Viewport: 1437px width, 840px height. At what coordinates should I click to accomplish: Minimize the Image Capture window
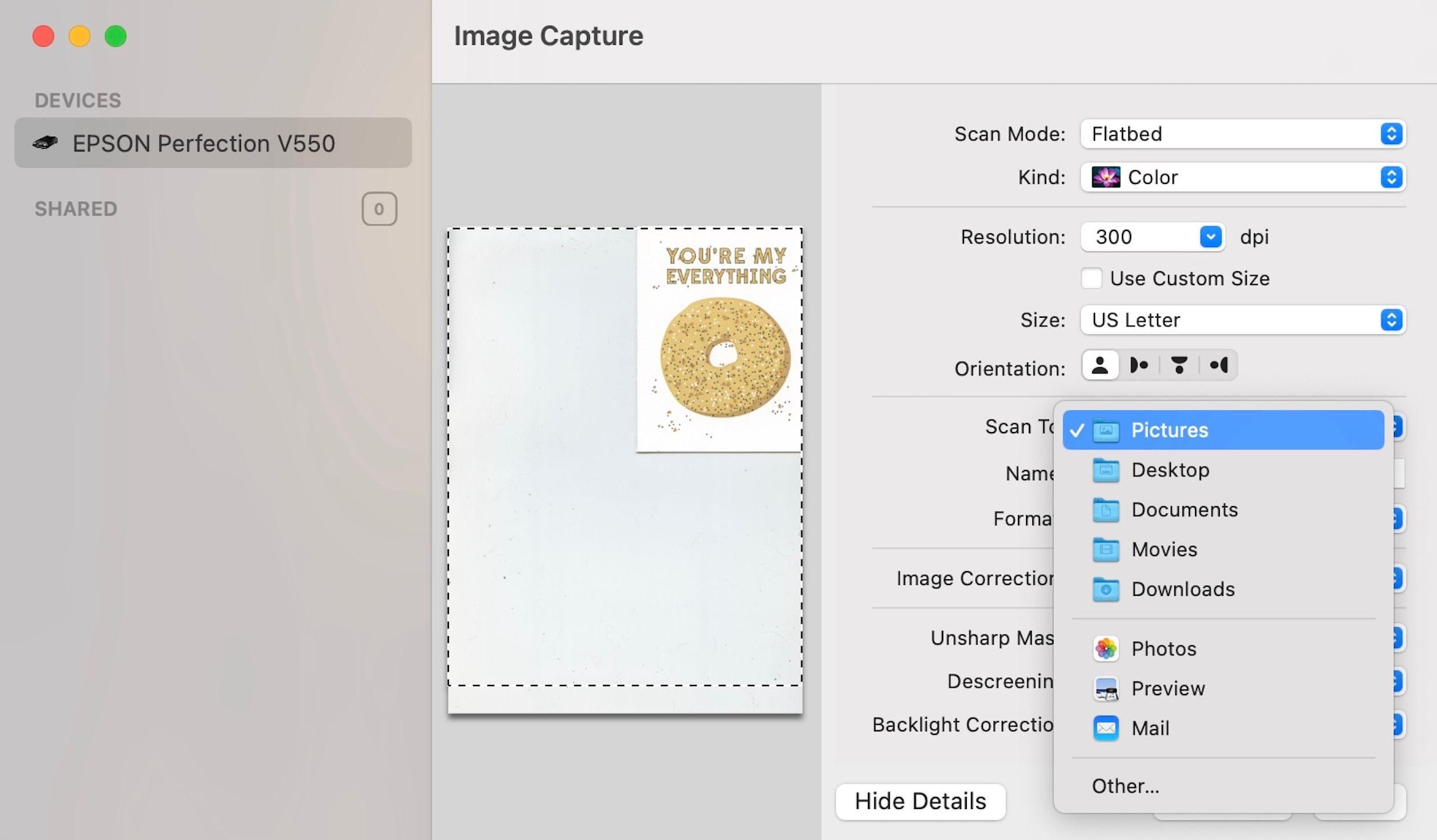click(79, 36)
